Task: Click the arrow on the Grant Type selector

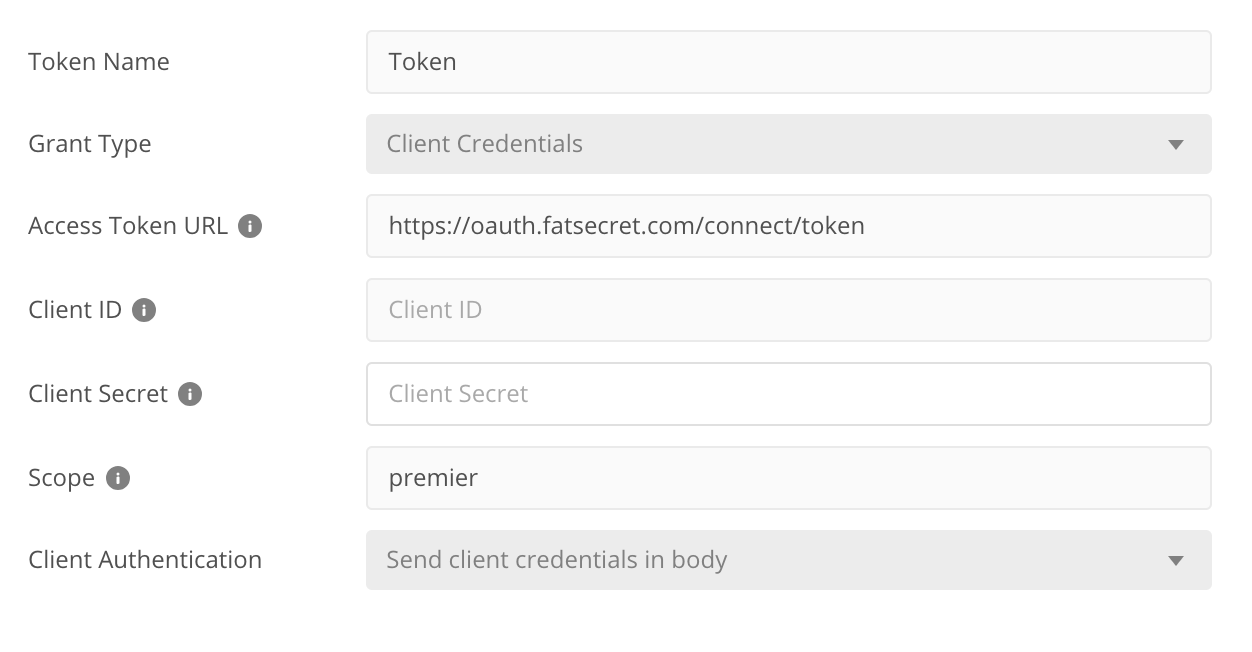Action: pos(1176,145)
